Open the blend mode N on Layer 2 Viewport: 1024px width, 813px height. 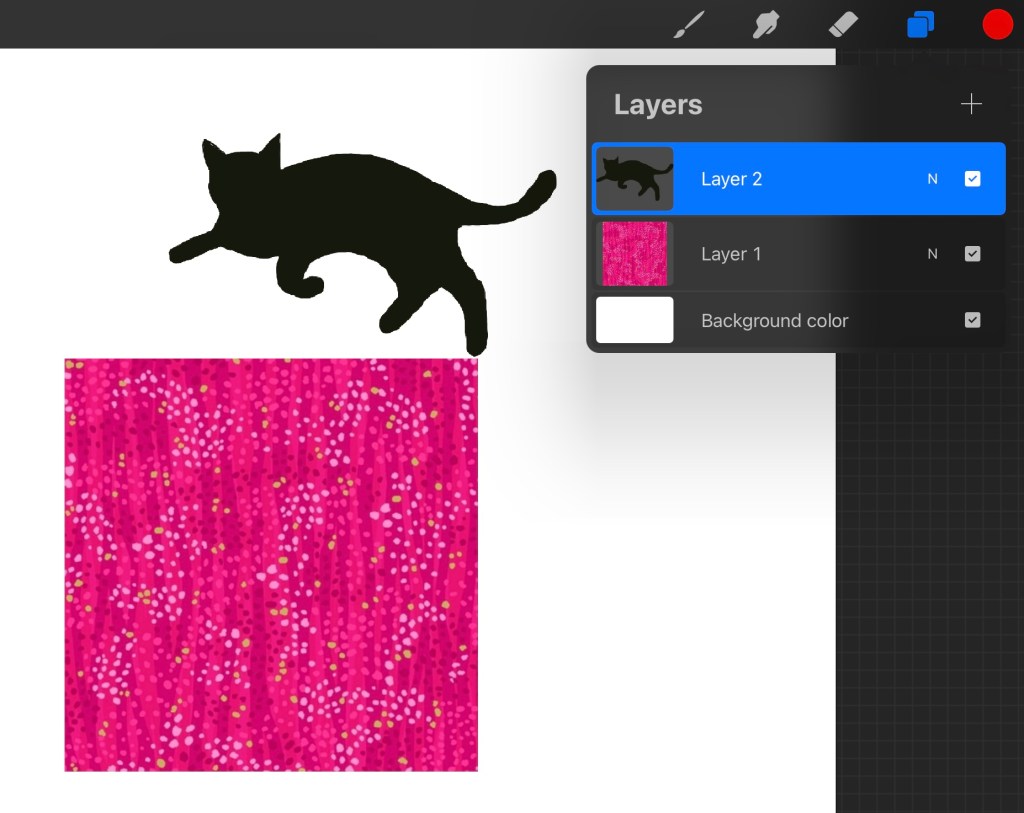tap(932, 179)
